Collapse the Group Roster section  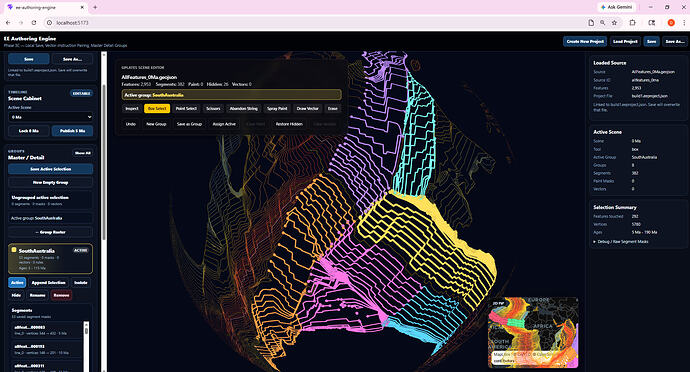[51, 232]
